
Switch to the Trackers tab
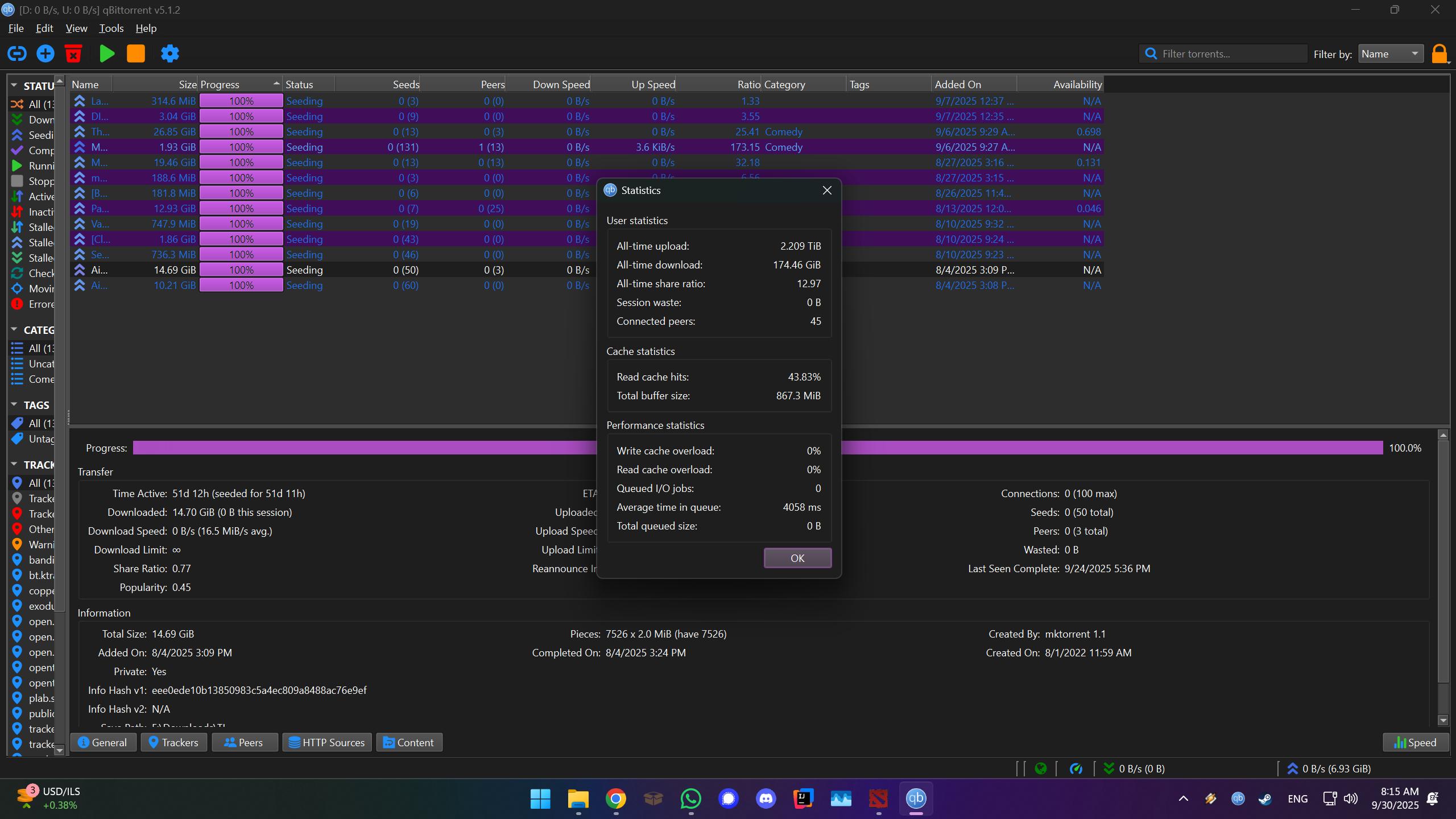coord(173,742)
